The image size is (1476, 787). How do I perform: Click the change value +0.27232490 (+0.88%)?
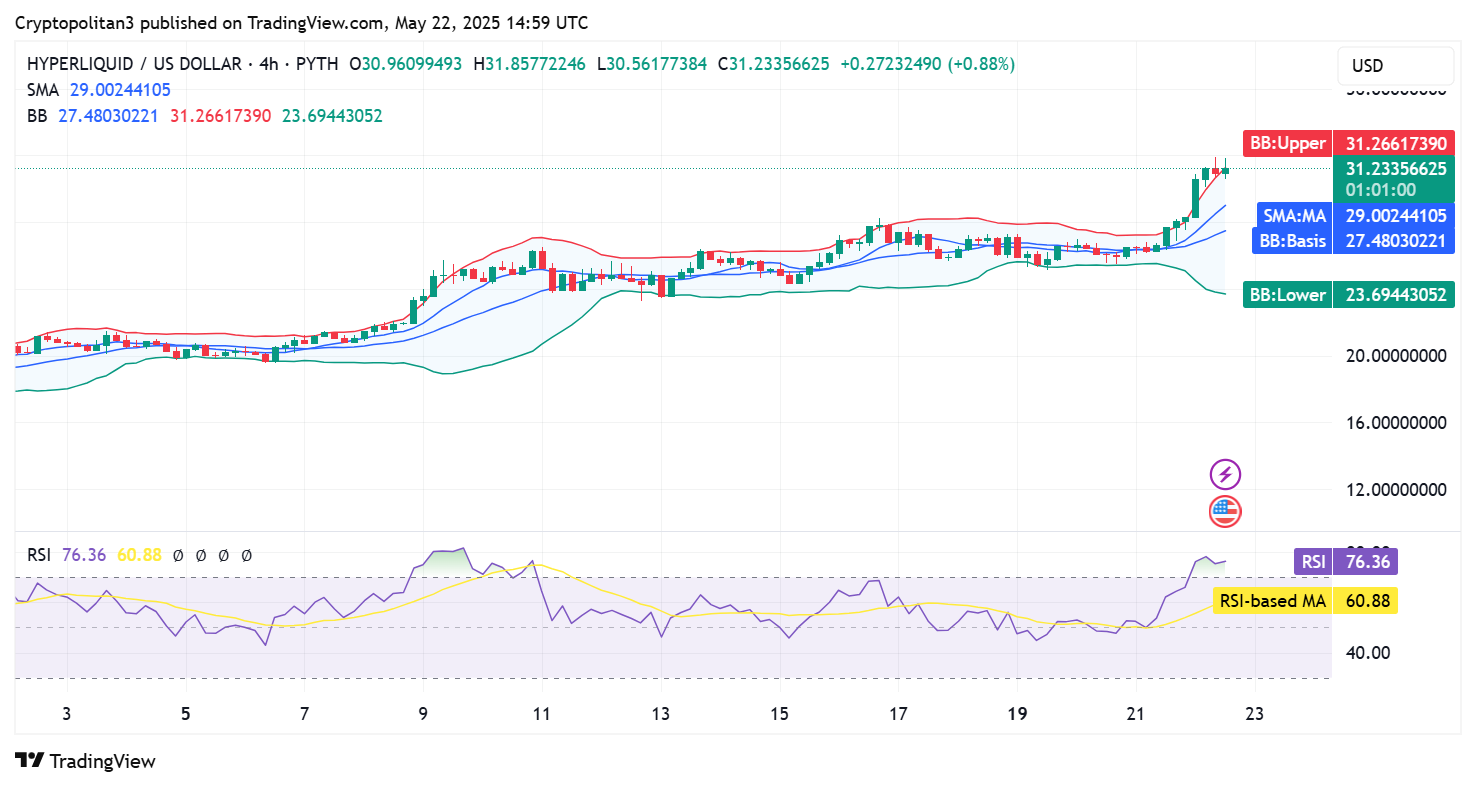pos(927,64)
